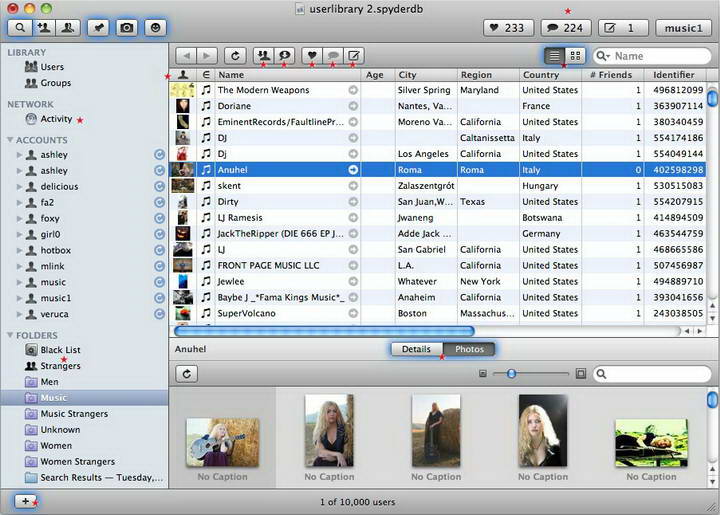
Task: Open the arrow icon beside Anuhel row
Action: pos(353,170)
